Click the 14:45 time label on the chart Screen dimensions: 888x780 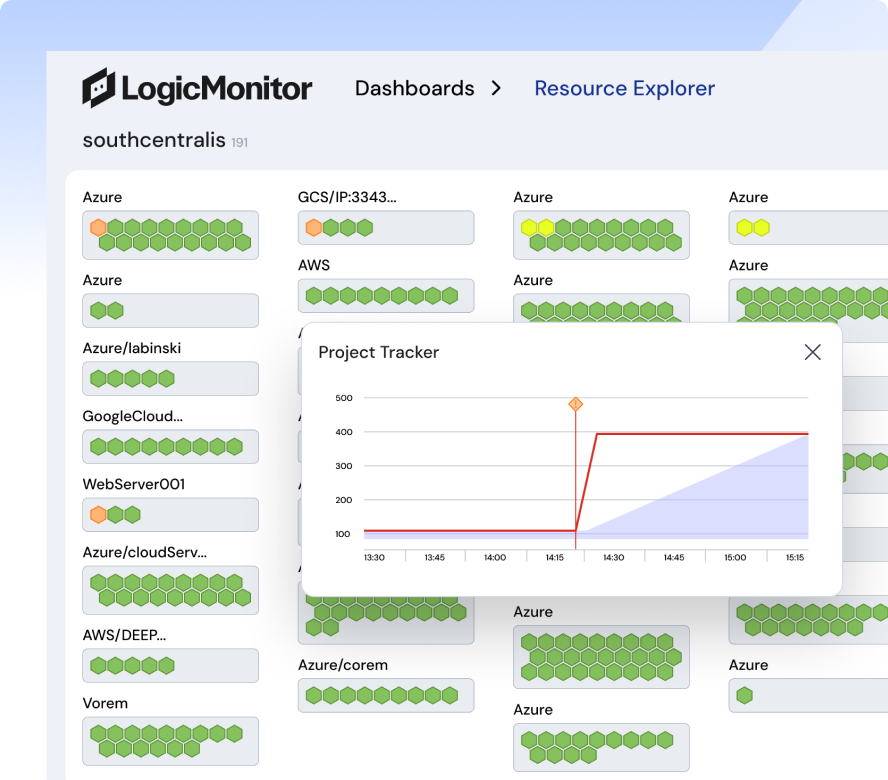674,557
